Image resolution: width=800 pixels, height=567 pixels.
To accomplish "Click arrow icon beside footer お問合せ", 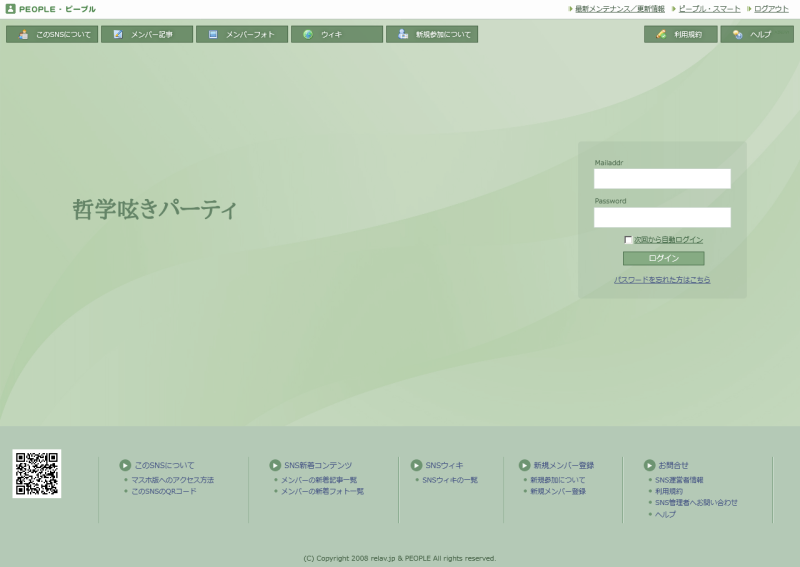I will coord(650,465).
